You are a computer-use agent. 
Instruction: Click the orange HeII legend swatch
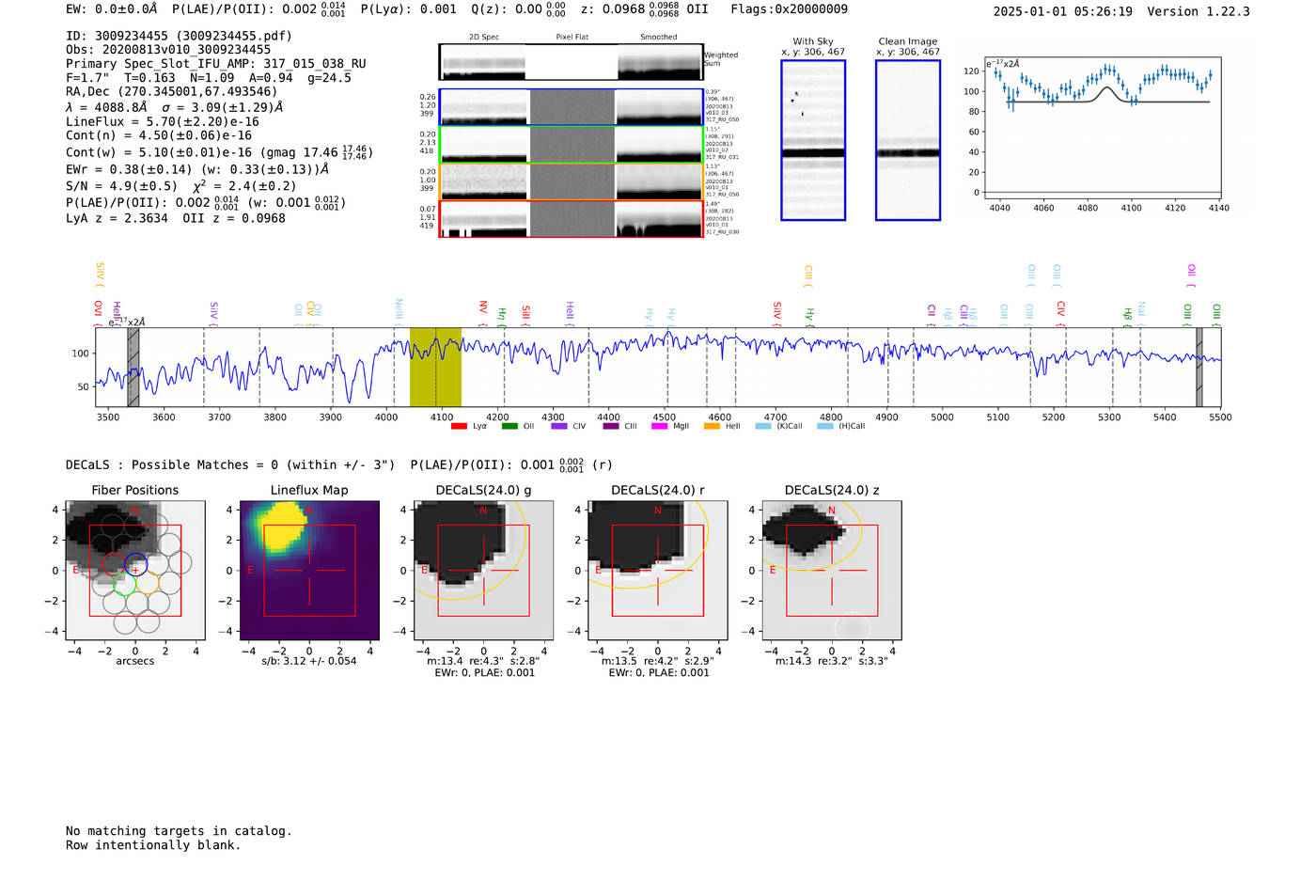[x=712, y=426]
